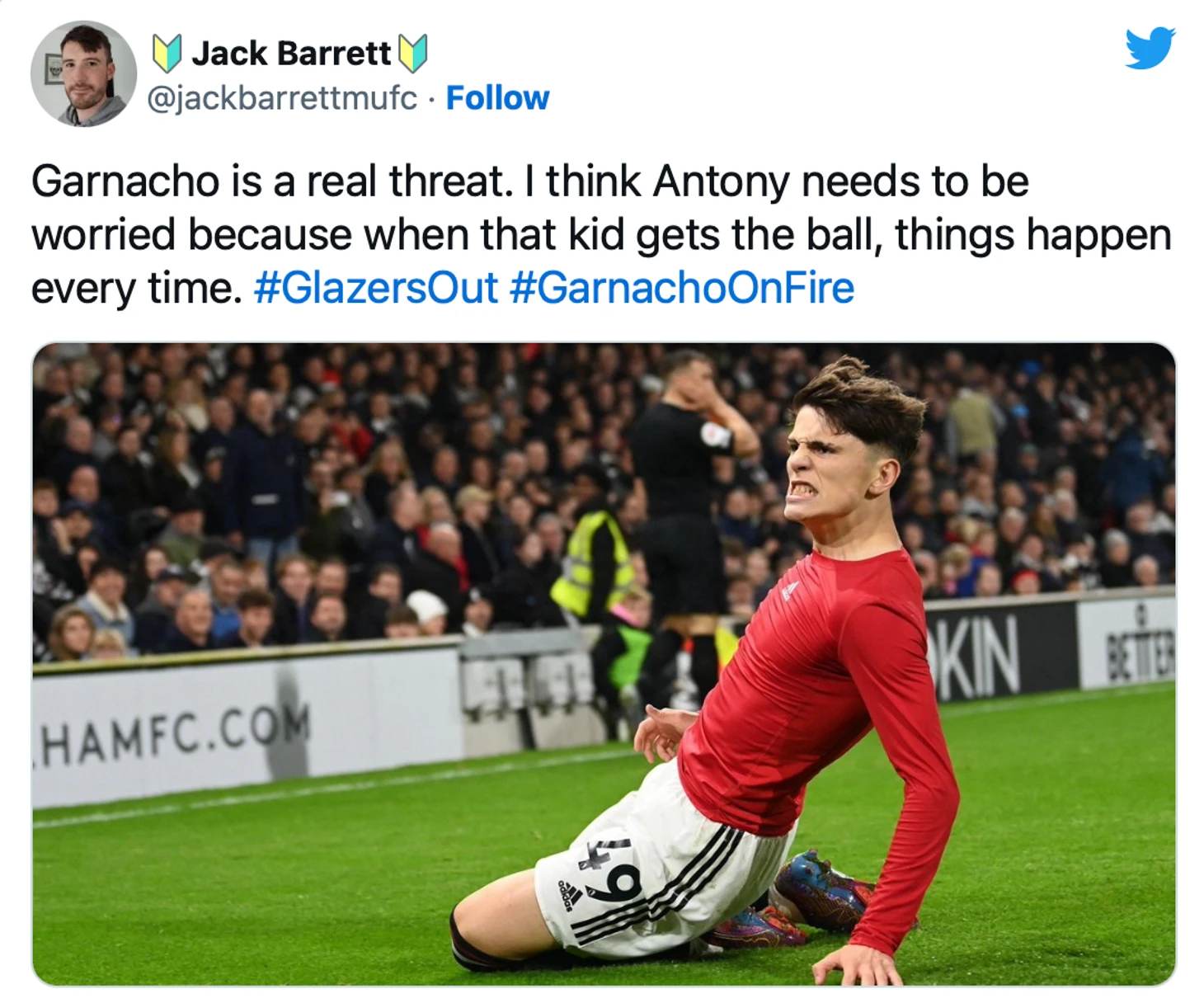Open the Jack Barrett display name
Viewport: 1204px width, 1003px height.
point(291,54)
